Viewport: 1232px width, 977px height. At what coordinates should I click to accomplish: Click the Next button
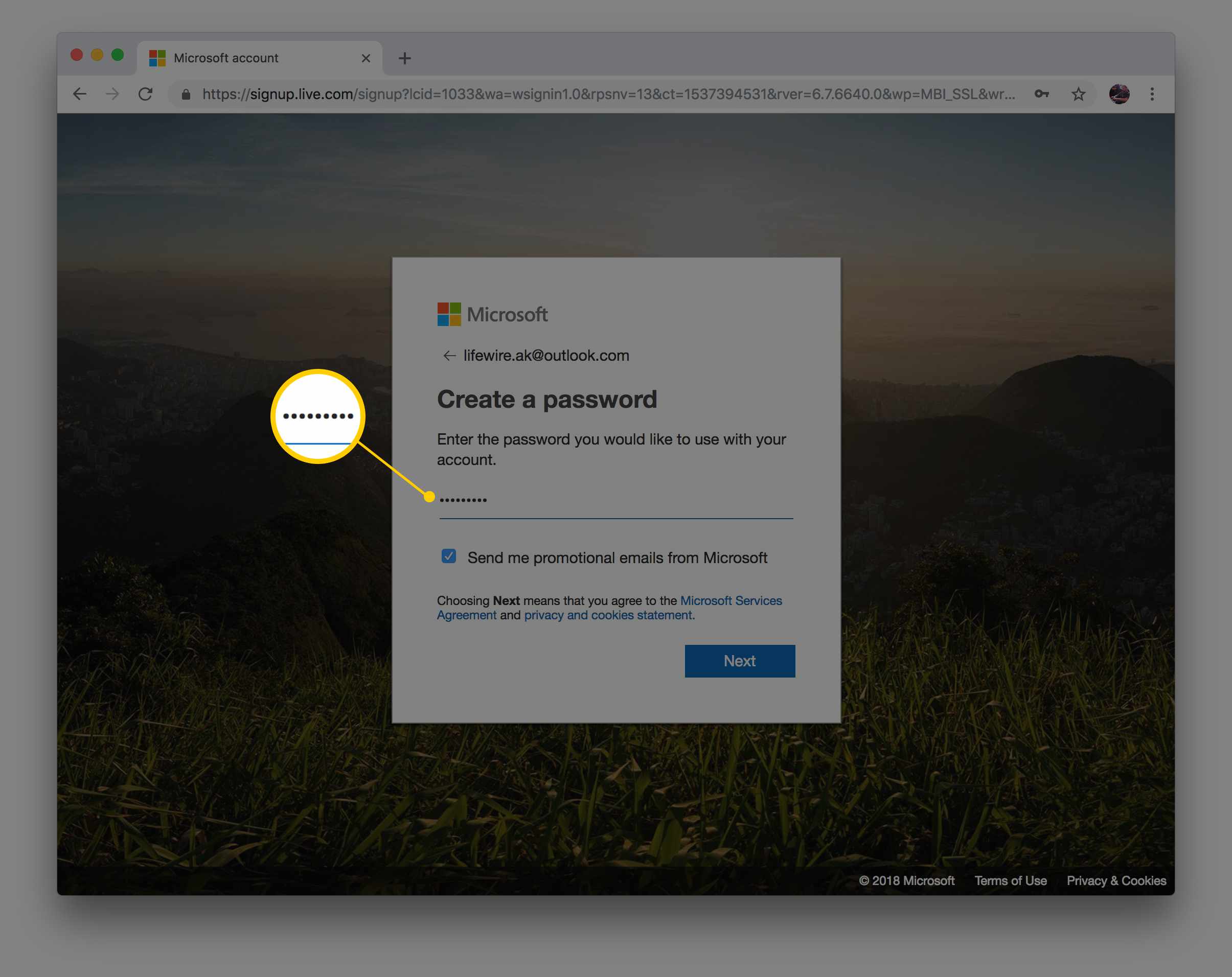(x=739, y=661)
